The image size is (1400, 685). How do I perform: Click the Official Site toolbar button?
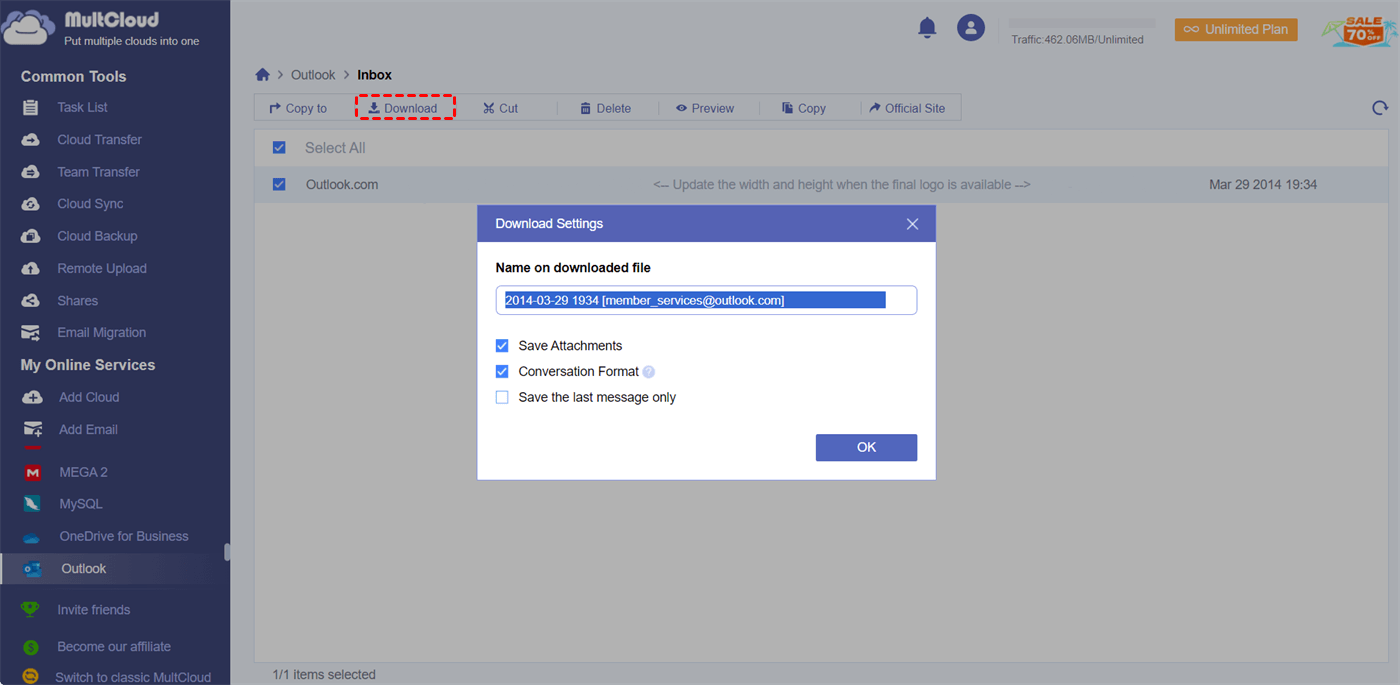tap(907, 108)
